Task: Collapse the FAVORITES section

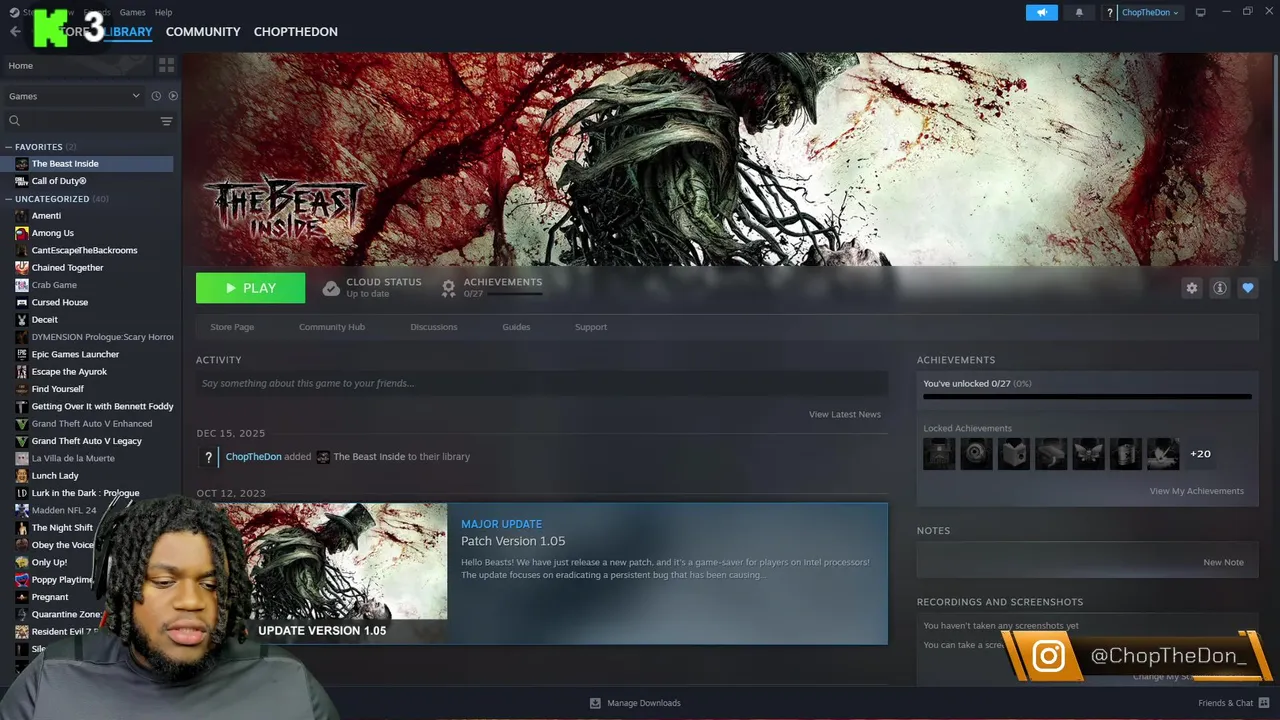Action: [9, 147]
